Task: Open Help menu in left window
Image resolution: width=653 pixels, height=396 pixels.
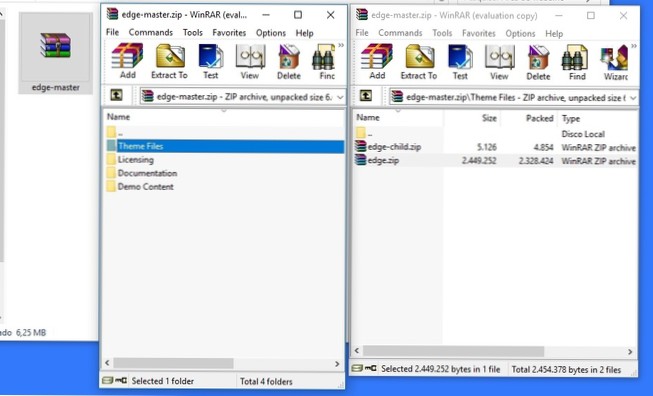Action: click(x=304, y=32)
